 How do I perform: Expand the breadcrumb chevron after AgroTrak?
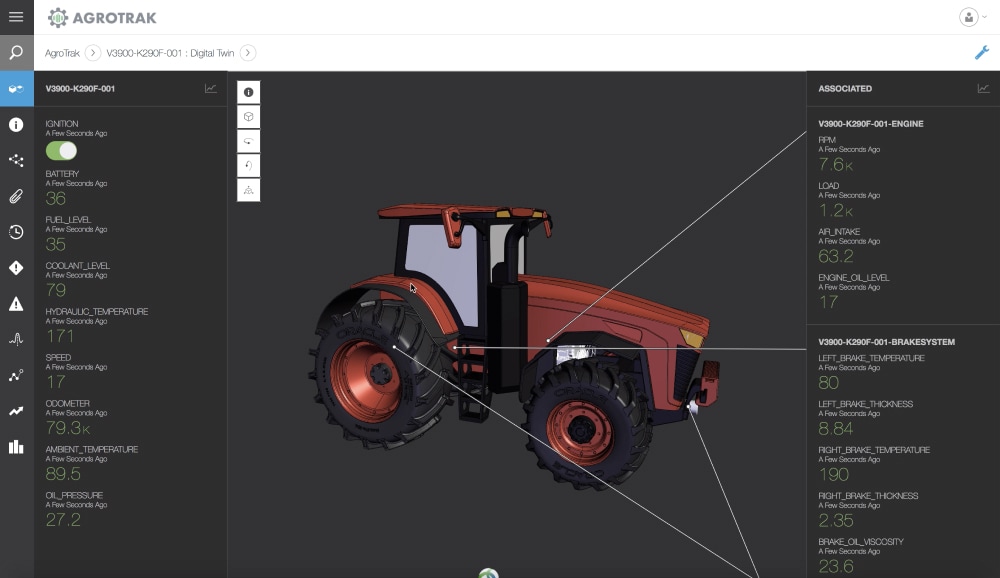tap(91, 52)
